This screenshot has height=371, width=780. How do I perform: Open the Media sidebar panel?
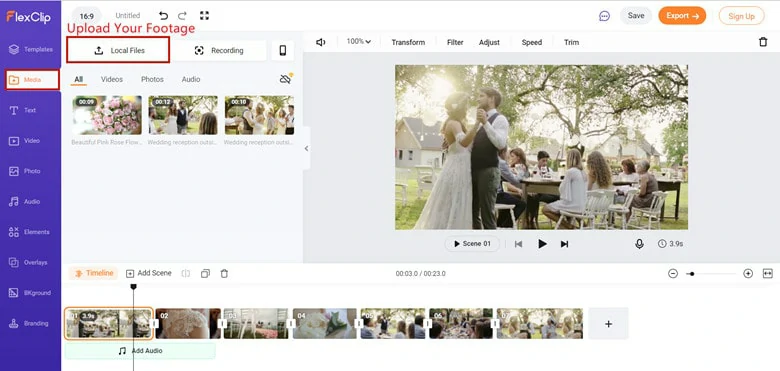(x=32, y=80)
